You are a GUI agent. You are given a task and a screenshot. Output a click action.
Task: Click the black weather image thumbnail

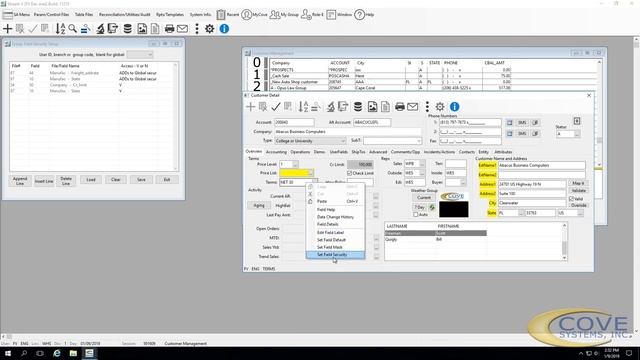click(x=454, y=209)
